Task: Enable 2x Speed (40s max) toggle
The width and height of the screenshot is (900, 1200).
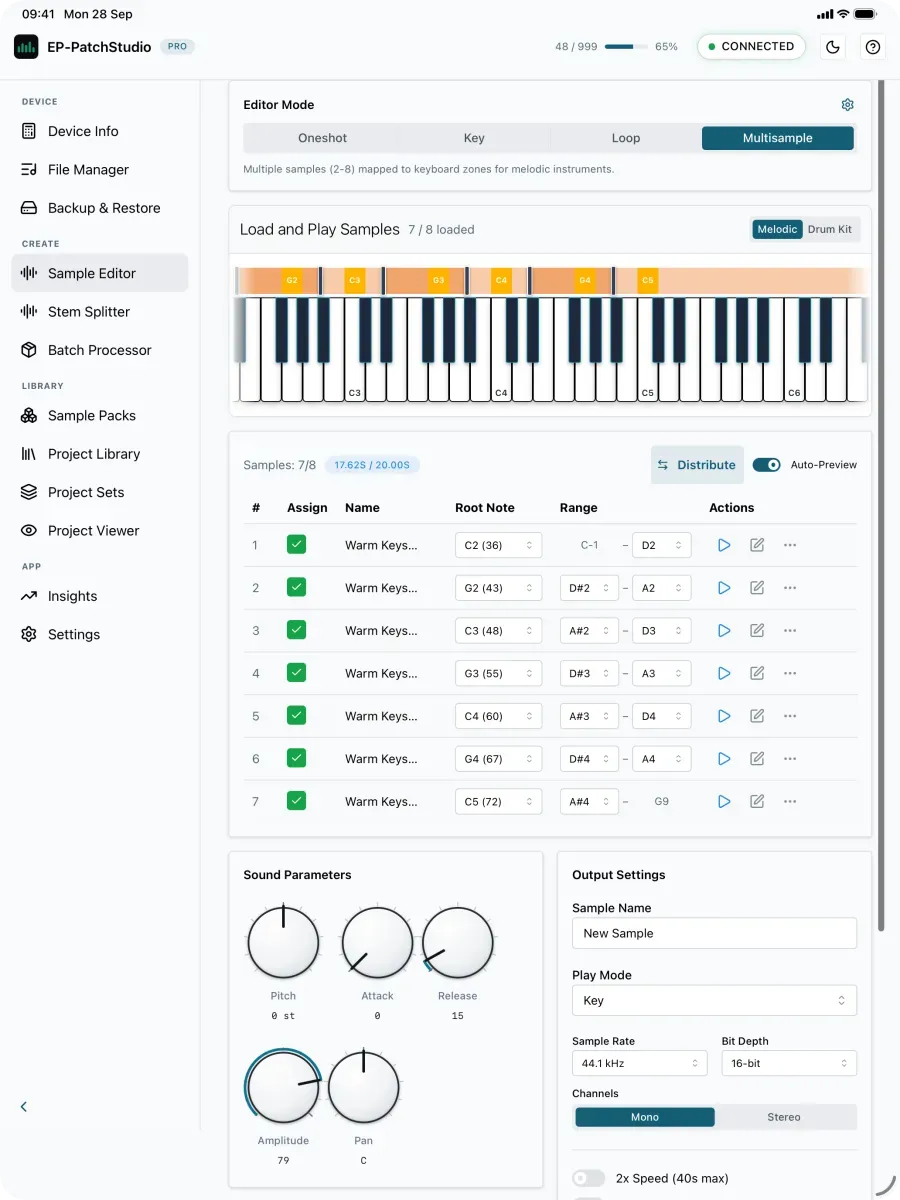Action: click(589, 1178)
